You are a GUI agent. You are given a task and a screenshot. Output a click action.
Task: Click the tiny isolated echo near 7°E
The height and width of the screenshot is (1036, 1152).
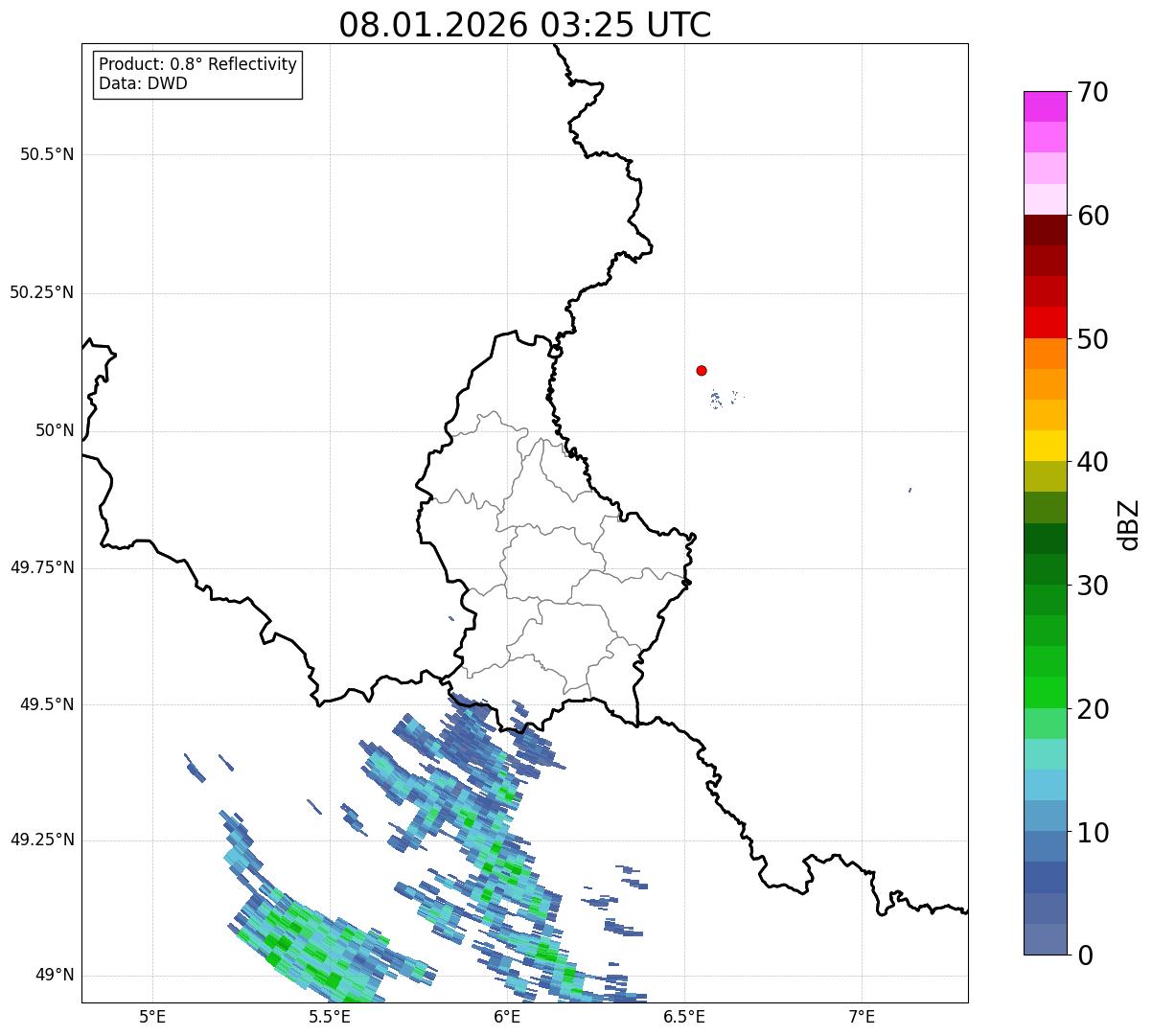pyautogui.click(x=910, y=490)
